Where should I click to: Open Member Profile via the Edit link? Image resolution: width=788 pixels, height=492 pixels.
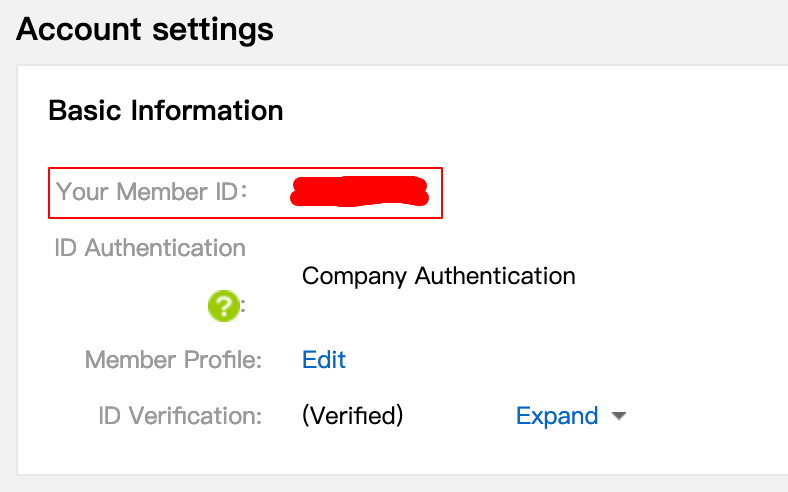(324, 360)
